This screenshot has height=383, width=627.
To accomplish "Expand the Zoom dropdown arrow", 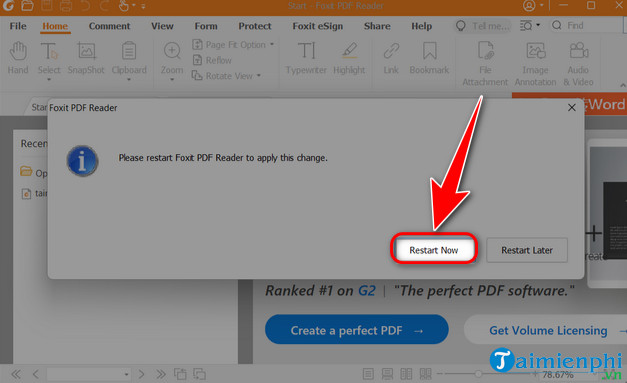I will pyautogui.click(x=172, y=80).
